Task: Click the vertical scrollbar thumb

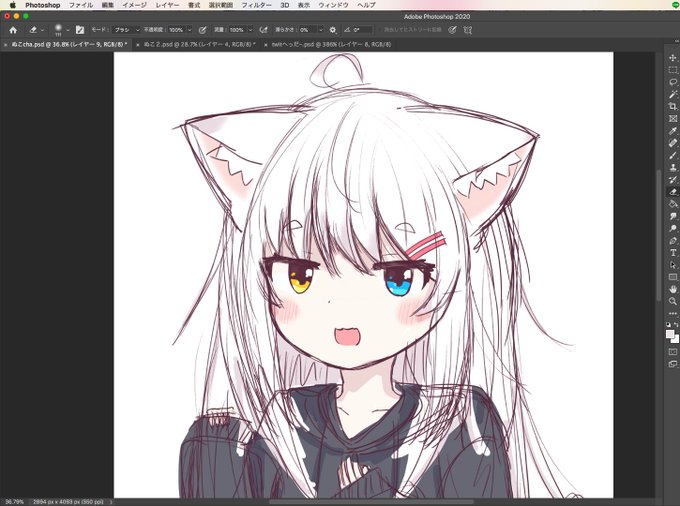Action: point(659,234)
